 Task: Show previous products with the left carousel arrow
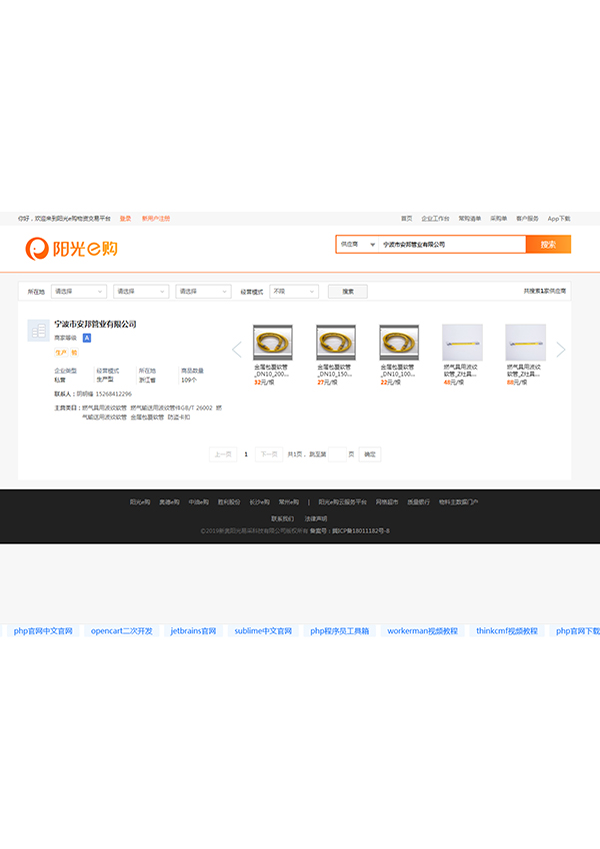[x=237, y=350]
